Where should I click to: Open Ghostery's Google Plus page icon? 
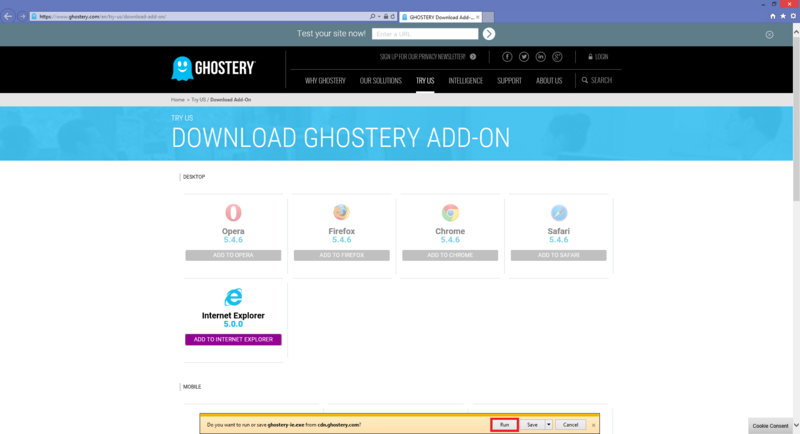(558, 57)
